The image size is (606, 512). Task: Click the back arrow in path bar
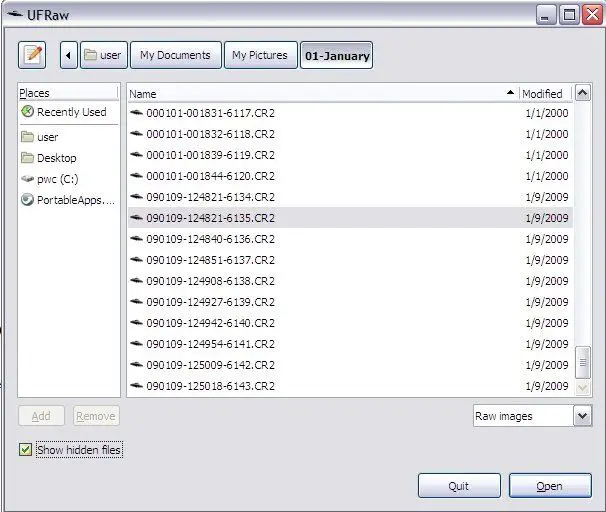point(68,55)
